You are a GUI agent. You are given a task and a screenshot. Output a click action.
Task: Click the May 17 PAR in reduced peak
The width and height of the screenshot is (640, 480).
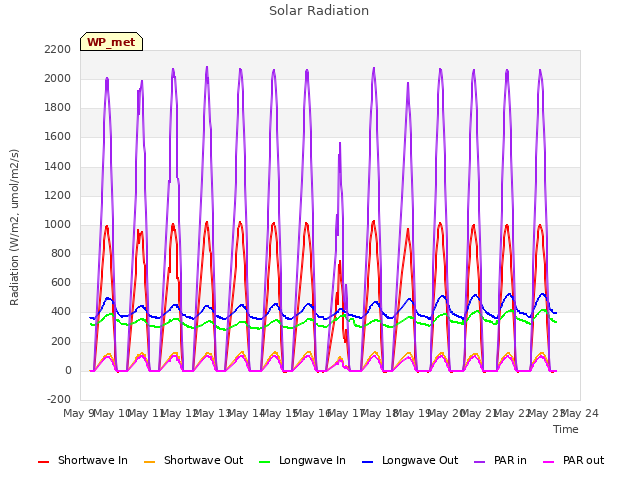click(x=340, y=144)
